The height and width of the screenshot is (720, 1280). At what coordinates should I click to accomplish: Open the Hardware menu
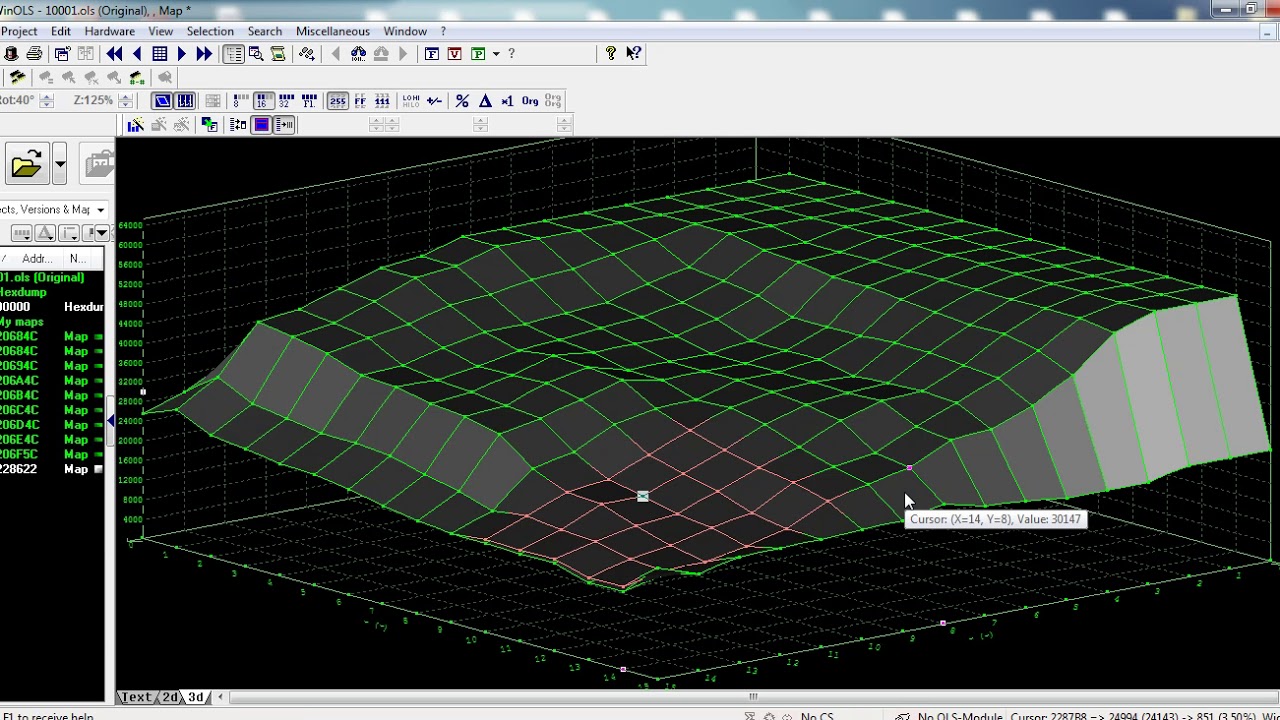(x=109, y=31)
